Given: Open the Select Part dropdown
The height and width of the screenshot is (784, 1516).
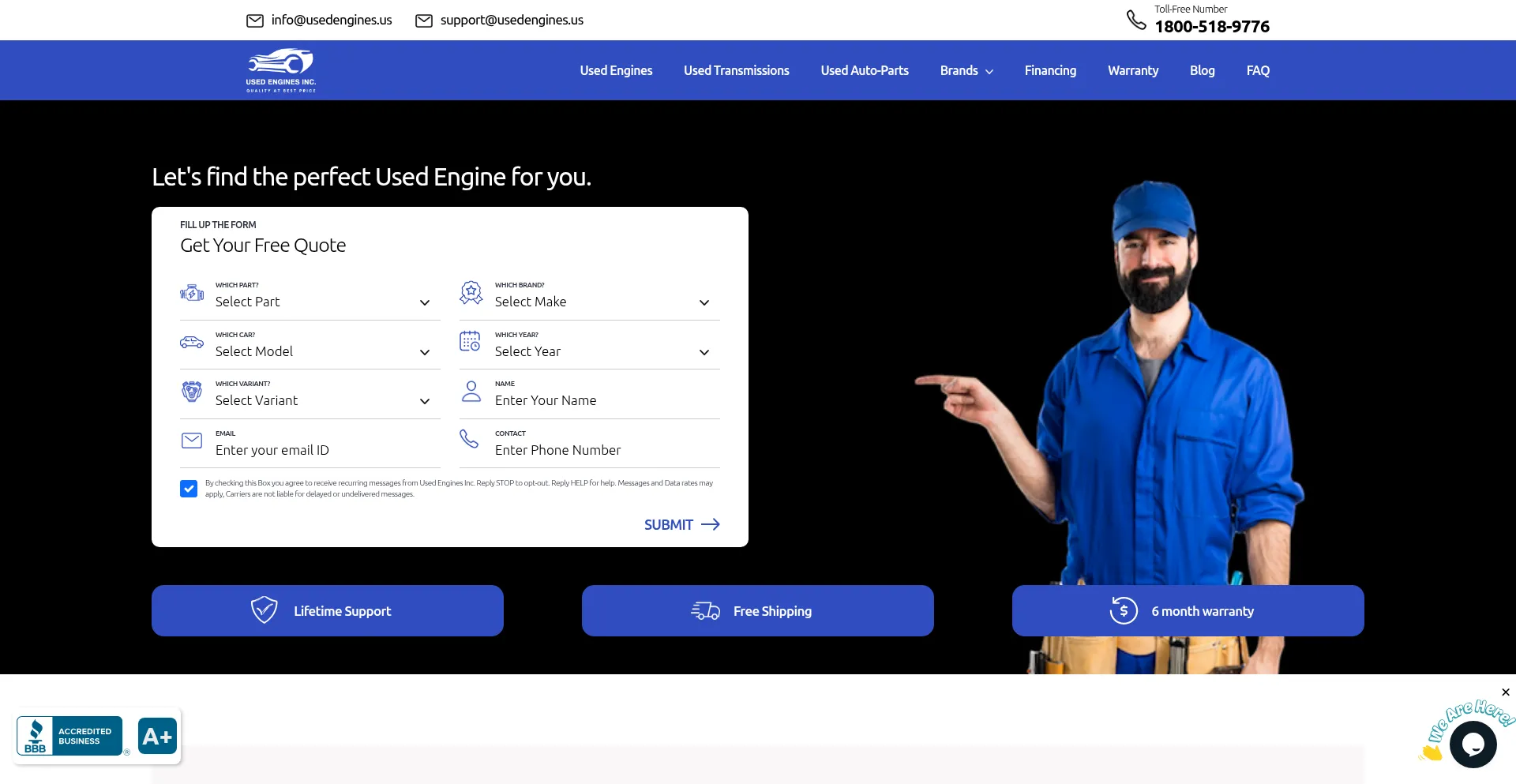Looking at the screenshot, I should coord(324,302).
